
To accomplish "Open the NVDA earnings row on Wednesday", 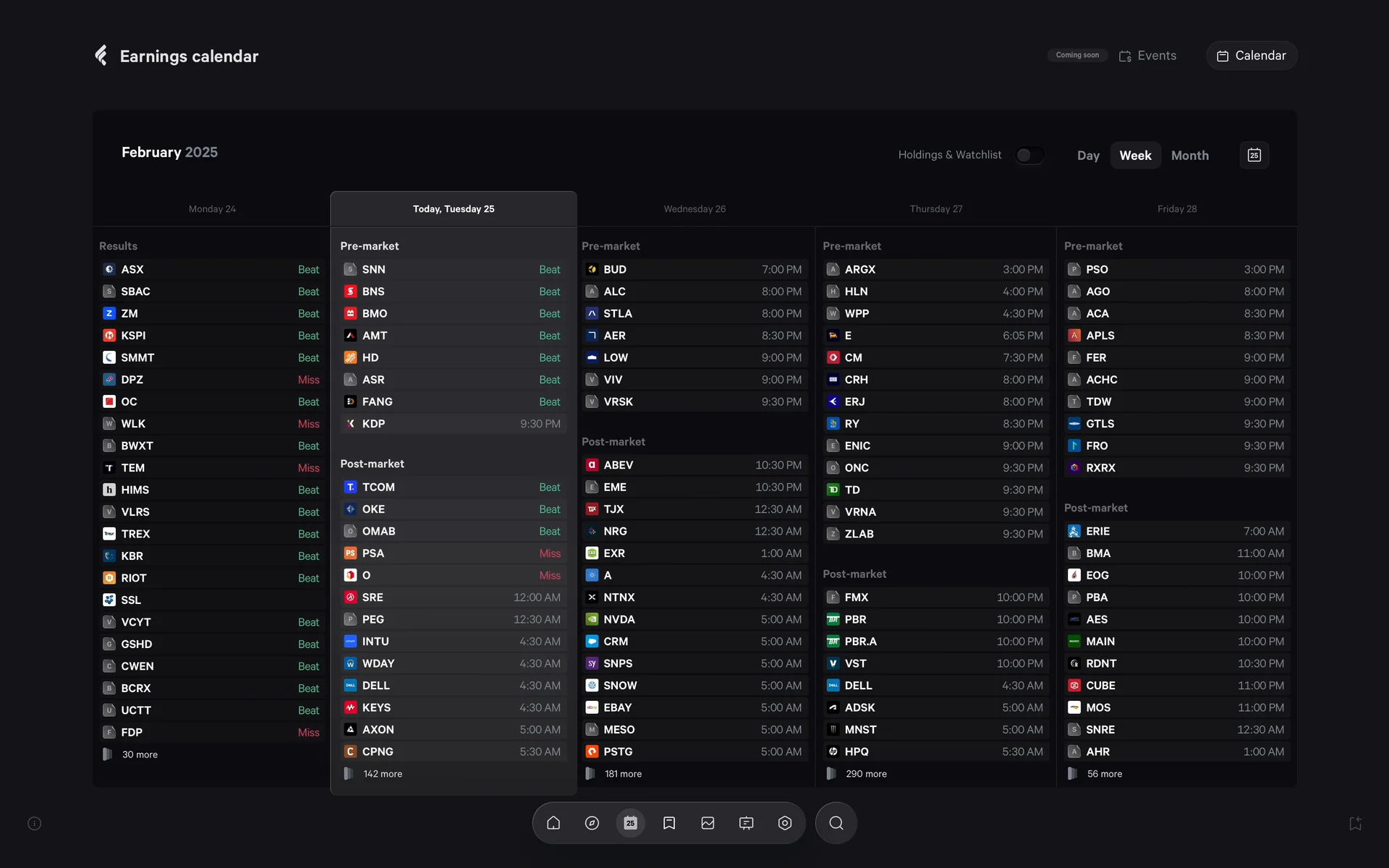I will (694, 619).
